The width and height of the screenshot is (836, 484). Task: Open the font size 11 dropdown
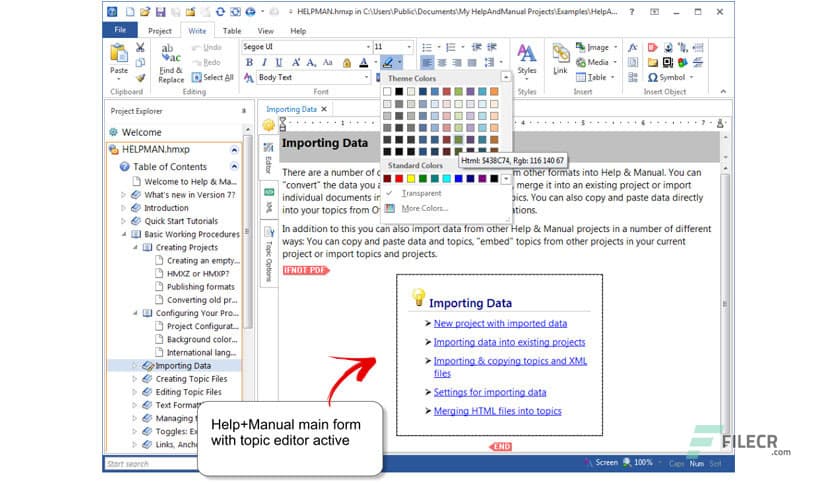pyautogui.click(x=409, y=47)
